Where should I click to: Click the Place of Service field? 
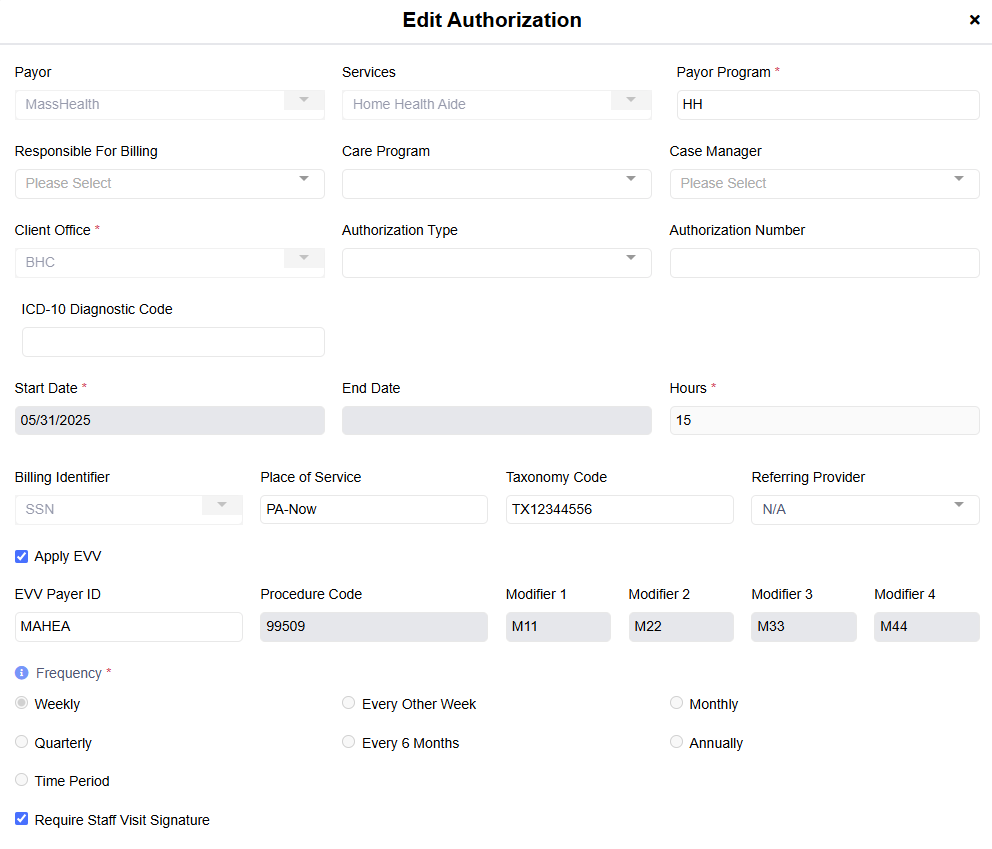[x=373, y=509]
